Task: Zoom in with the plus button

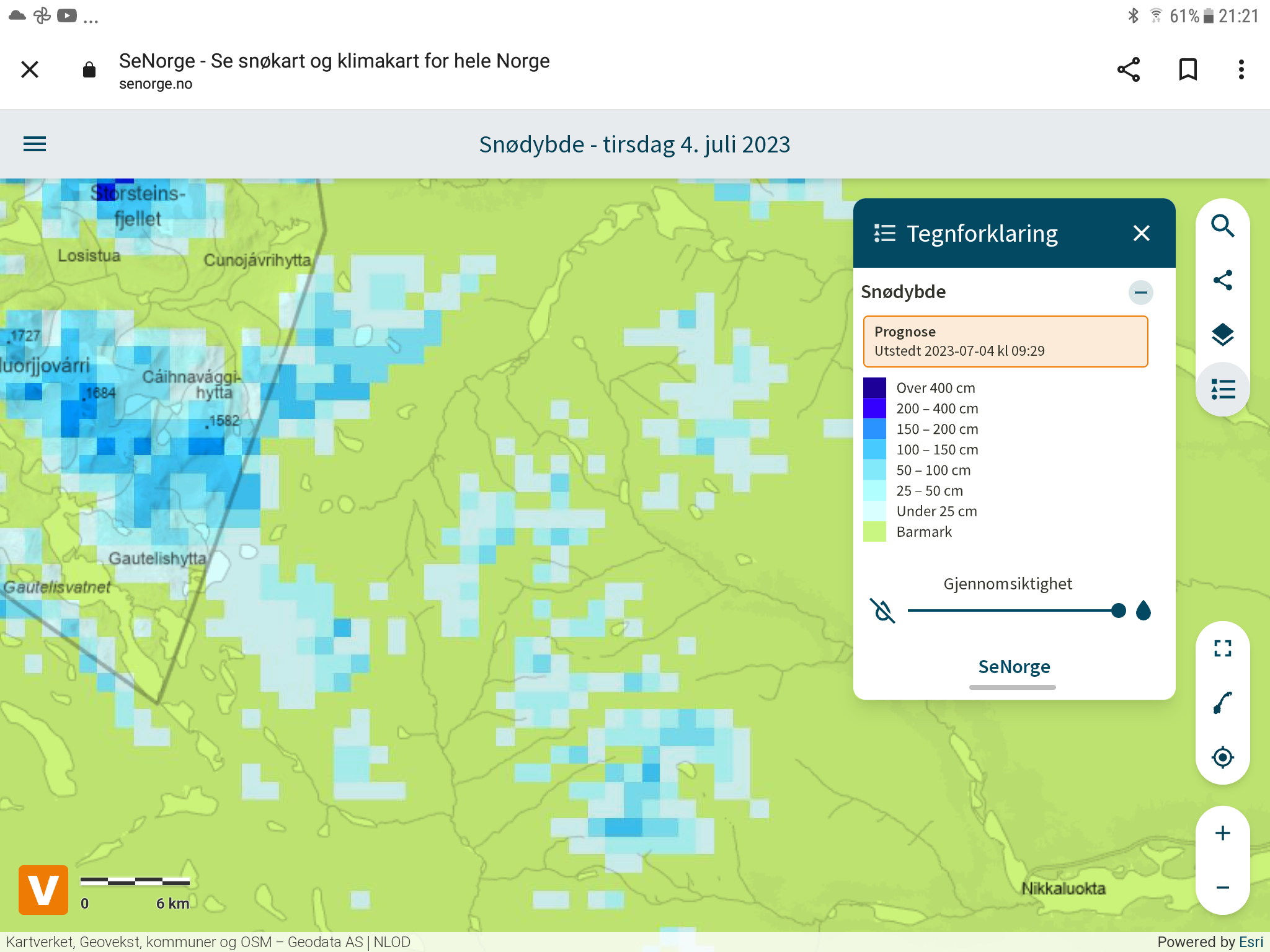Action: point(1222,833)
